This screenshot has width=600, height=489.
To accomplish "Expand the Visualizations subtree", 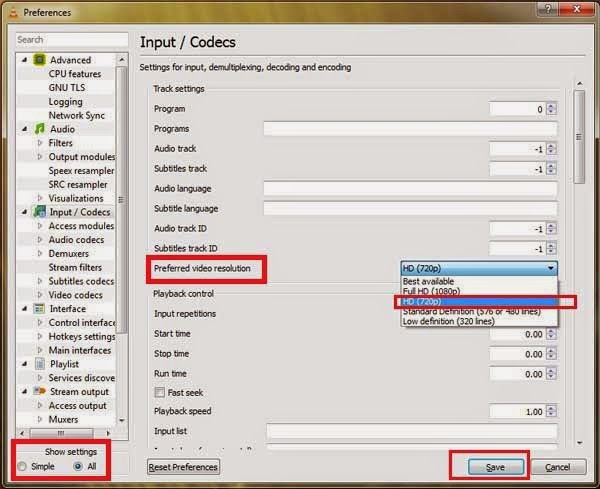I will pyautogui.click(x=40, y=198).
